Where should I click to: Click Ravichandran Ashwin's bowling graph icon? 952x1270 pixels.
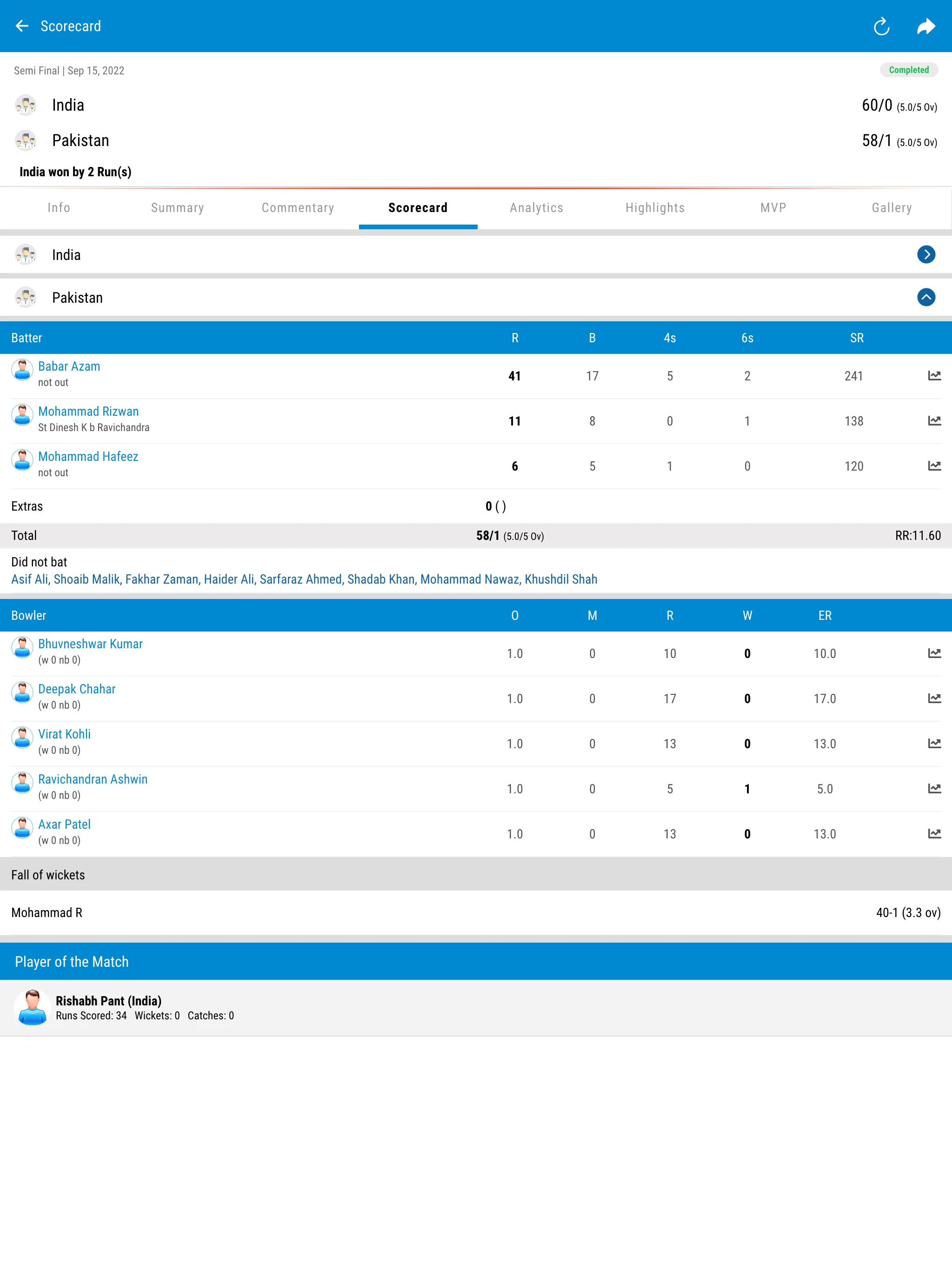click(x=932, y=788)
